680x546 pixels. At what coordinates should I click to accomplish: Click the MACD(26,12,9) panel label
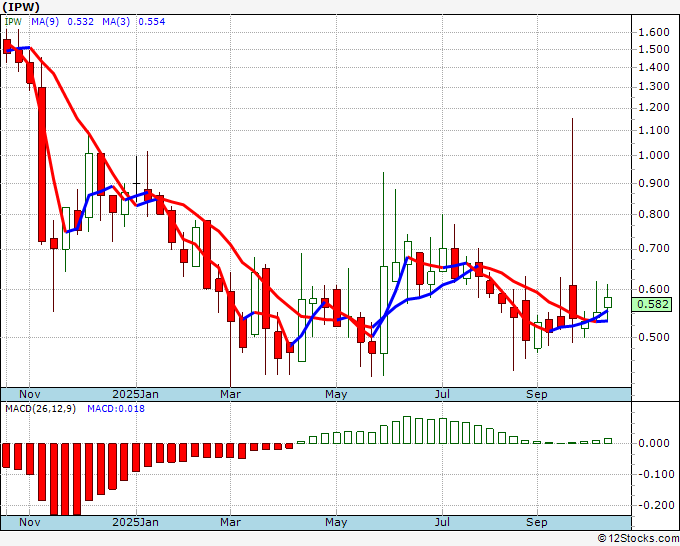[x=40, y=409]
